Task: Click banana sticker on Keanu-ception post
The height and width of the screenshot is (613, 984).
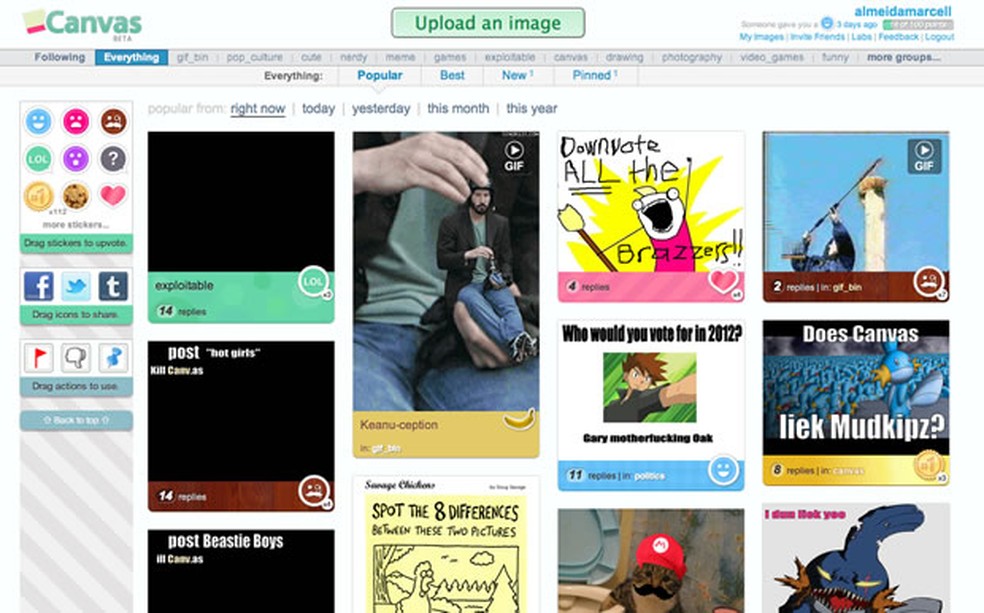Action: coord(520,419)
